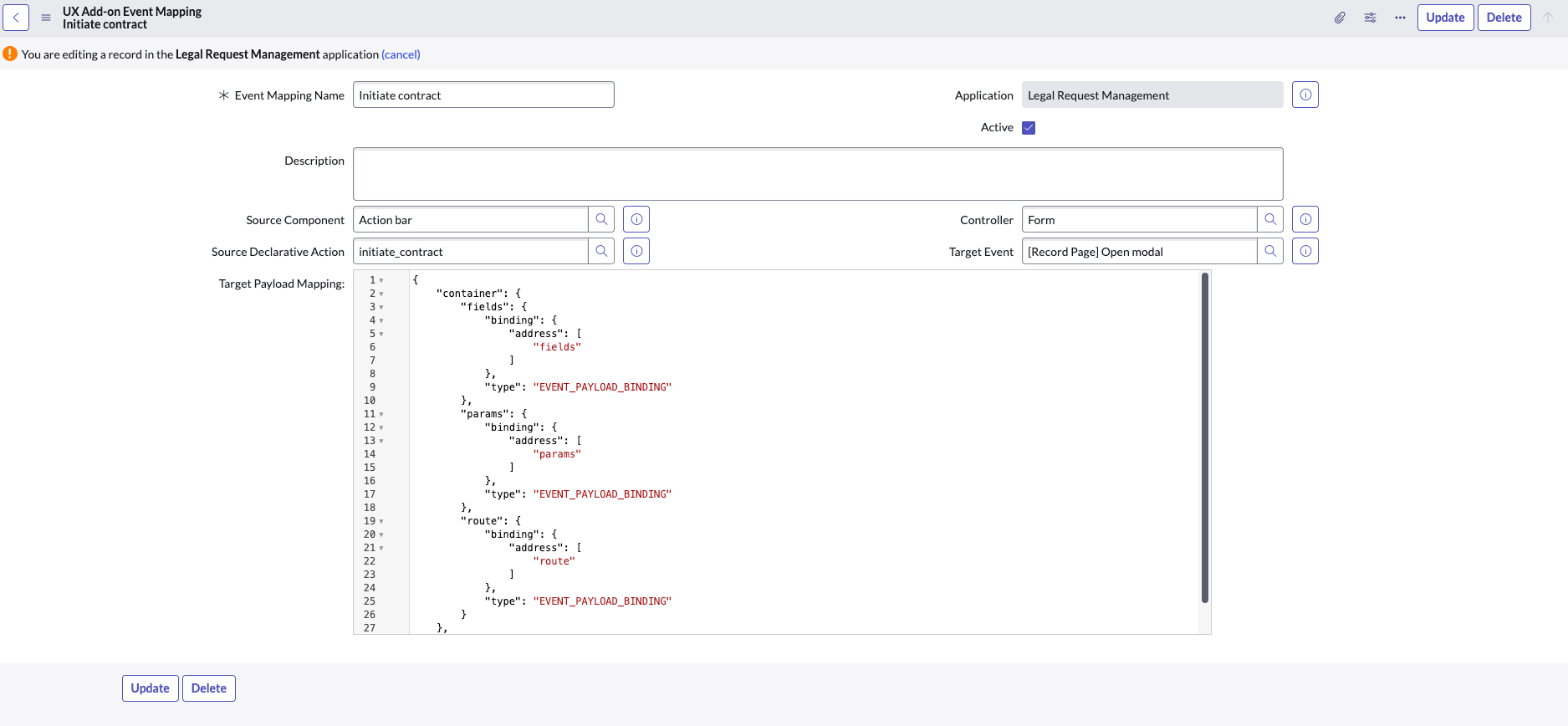
Task: Edit the Controller field value Form
Action: pyautogui.click(x=1139, y=219)
